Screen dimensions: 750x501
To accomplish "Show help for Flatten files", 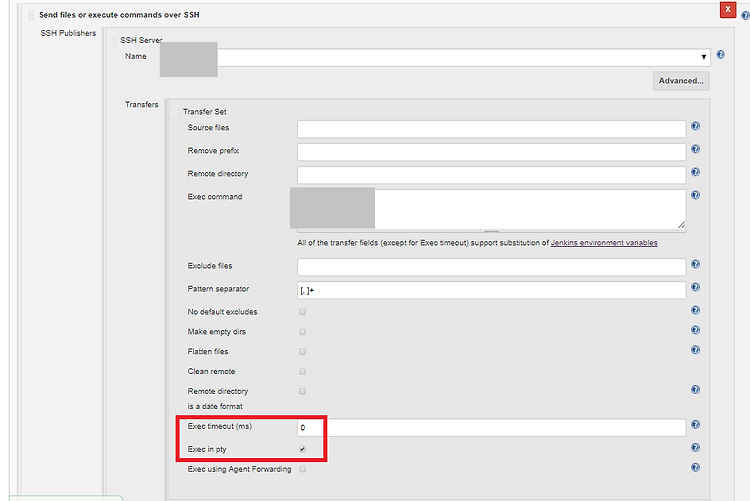I will [x=695, y=350].
